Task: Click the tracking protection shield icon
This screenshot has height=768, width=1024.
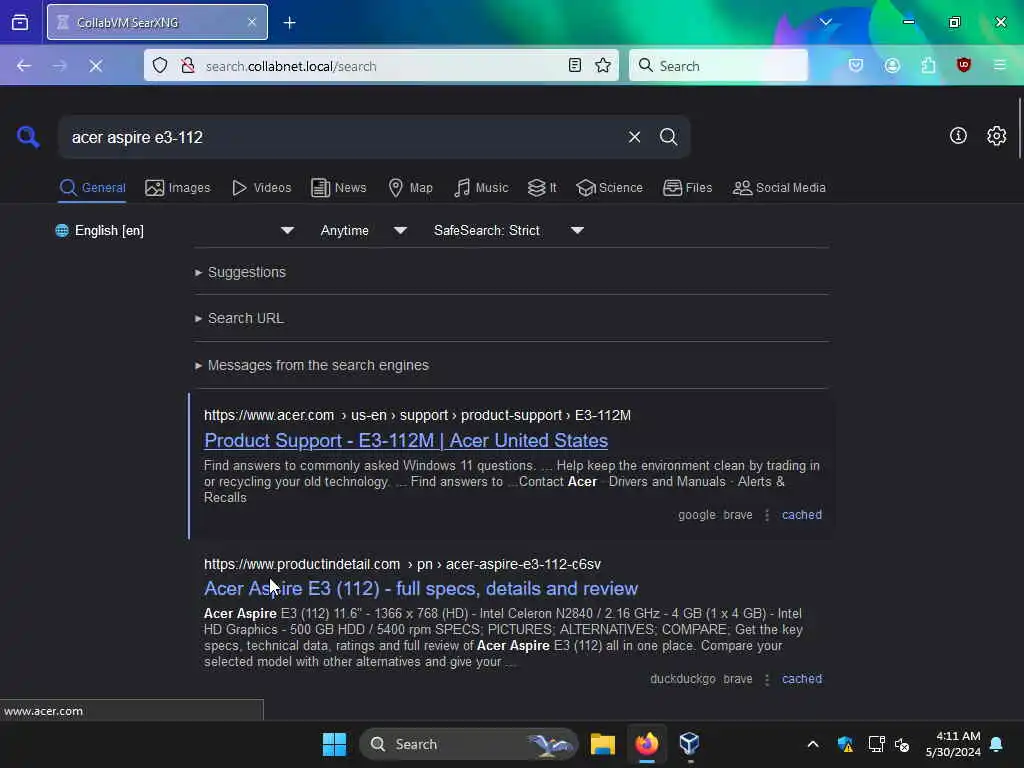Action: (x=160, y=65)
